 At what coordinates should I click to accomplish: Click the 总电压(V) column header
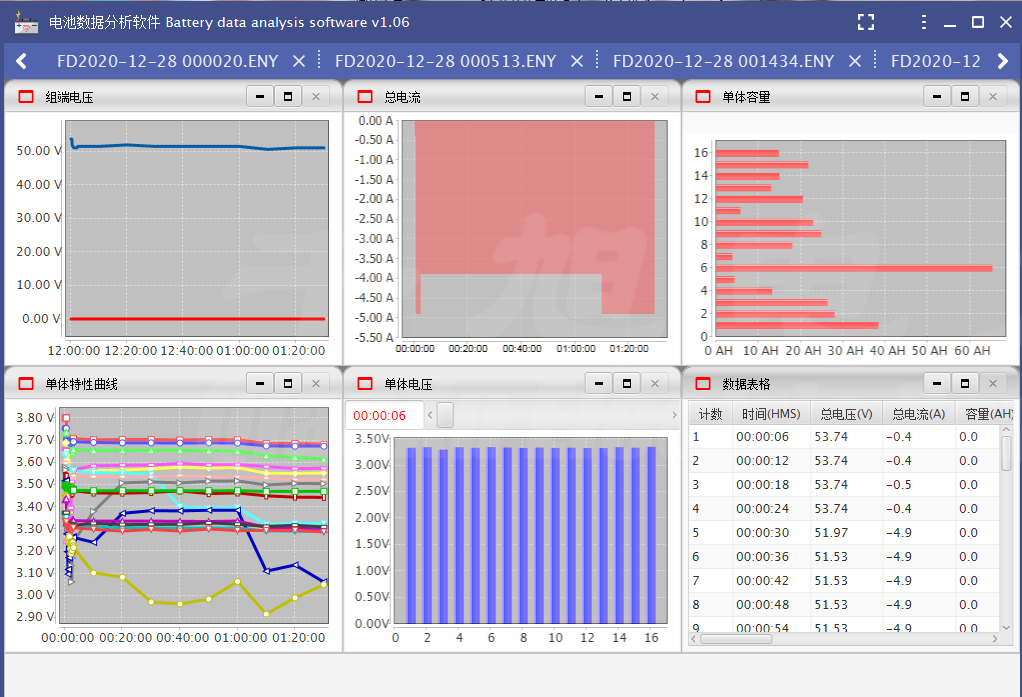pos(846,413)
